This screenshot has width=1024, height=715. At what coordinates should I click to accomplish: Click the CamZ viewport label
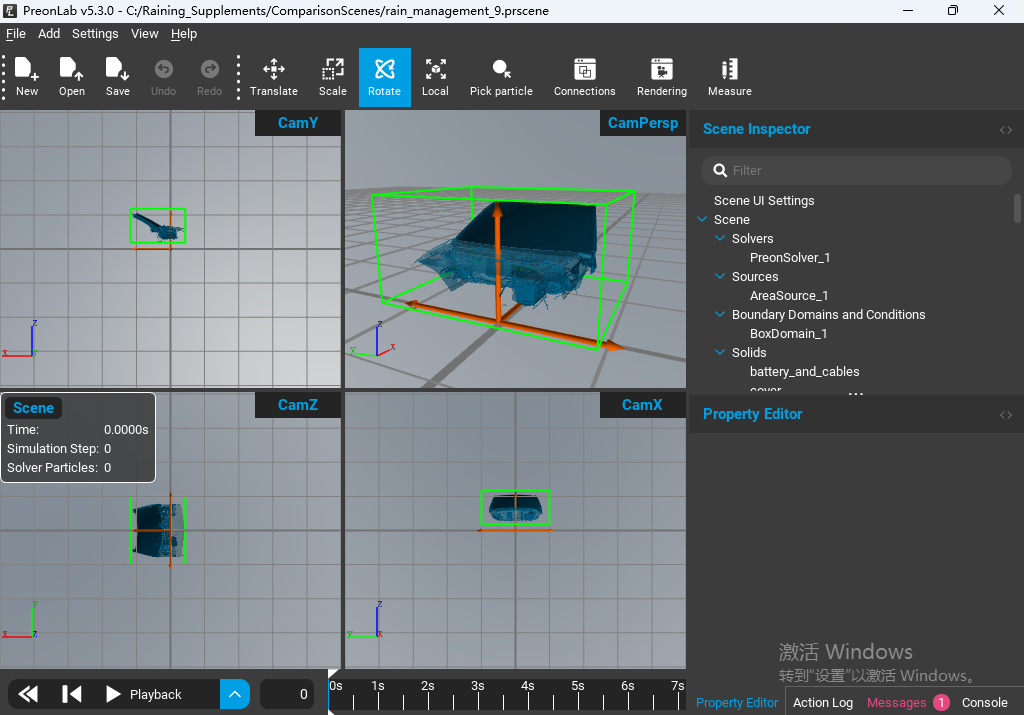coord(298,405)
